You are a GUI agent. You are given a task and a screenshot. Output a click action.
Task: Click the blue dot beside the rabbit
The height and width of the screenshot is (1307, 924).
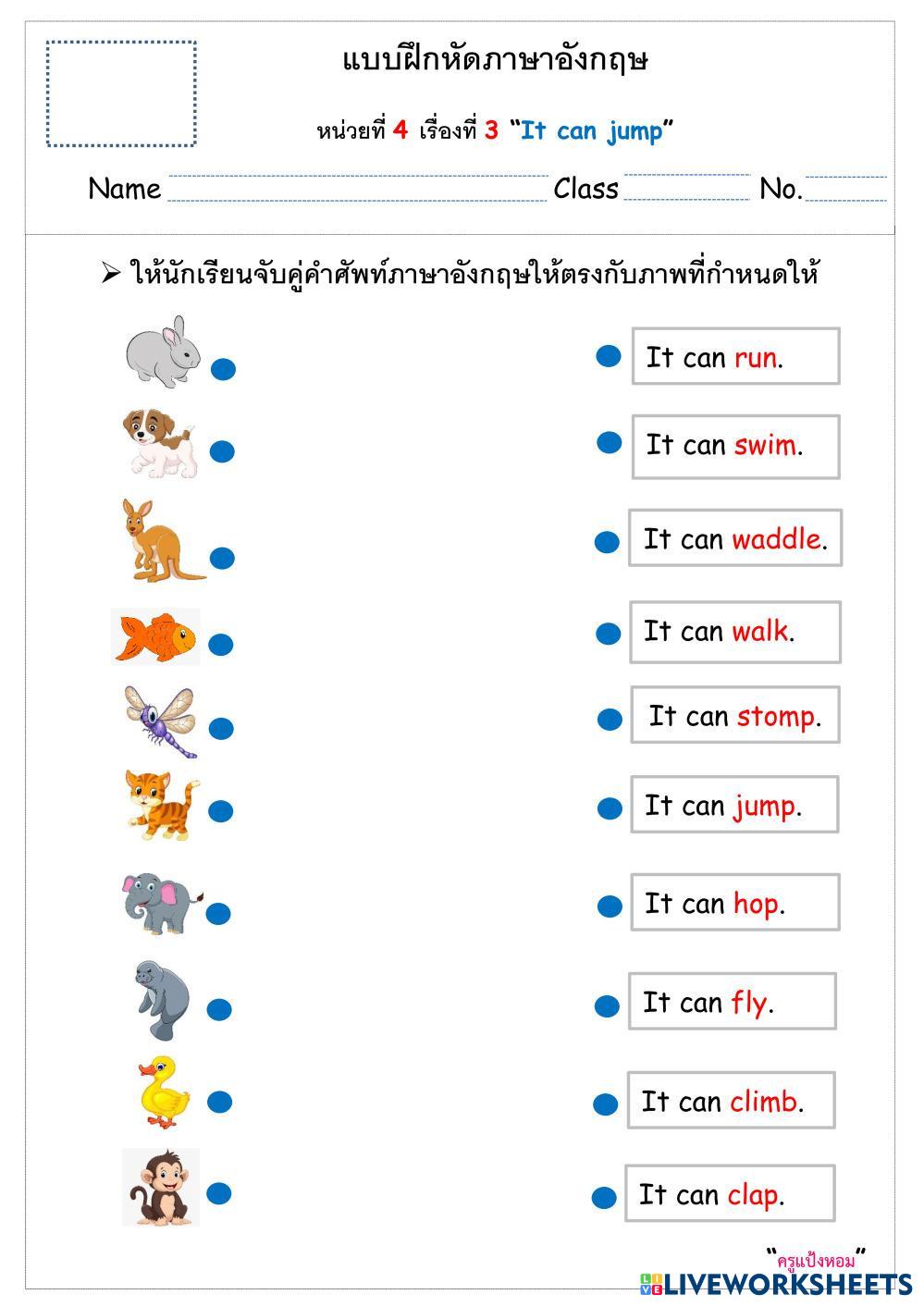(x=223, y=370)
